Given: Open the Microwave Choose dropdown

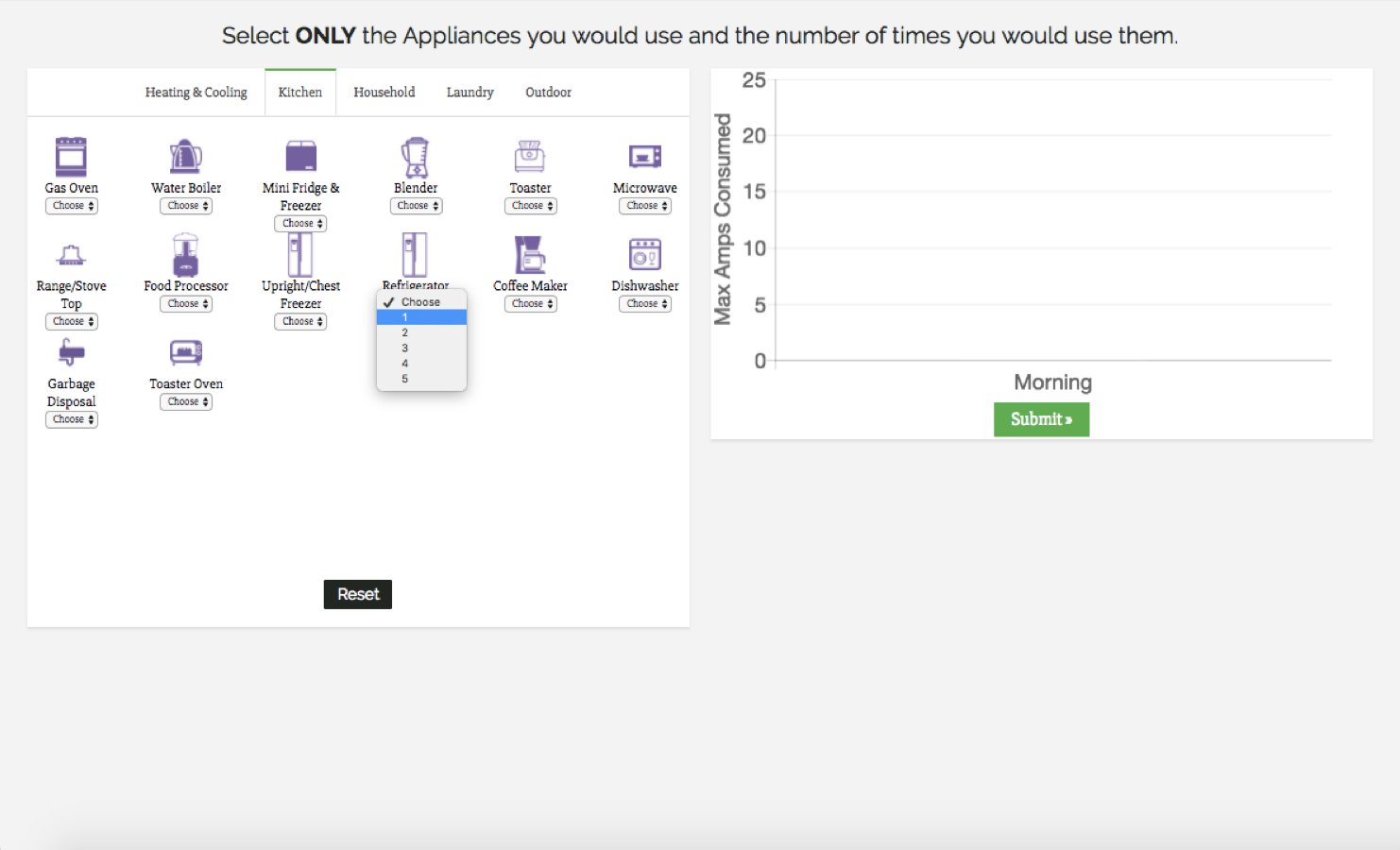Looking at the screenshot, I should (645, 206).
